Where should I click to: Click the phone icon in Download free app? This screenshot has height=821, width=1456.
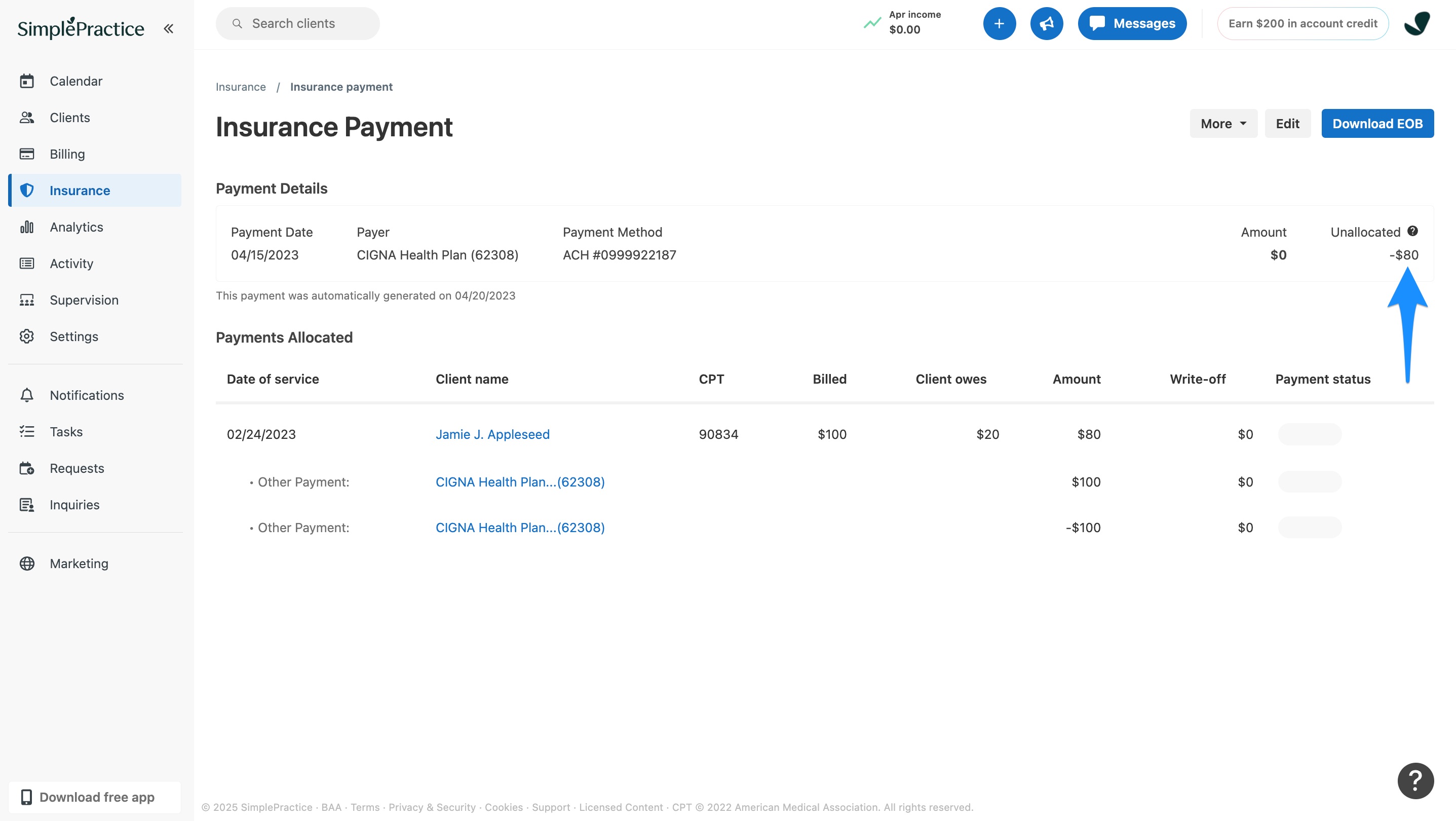click(x=26, y=797)
